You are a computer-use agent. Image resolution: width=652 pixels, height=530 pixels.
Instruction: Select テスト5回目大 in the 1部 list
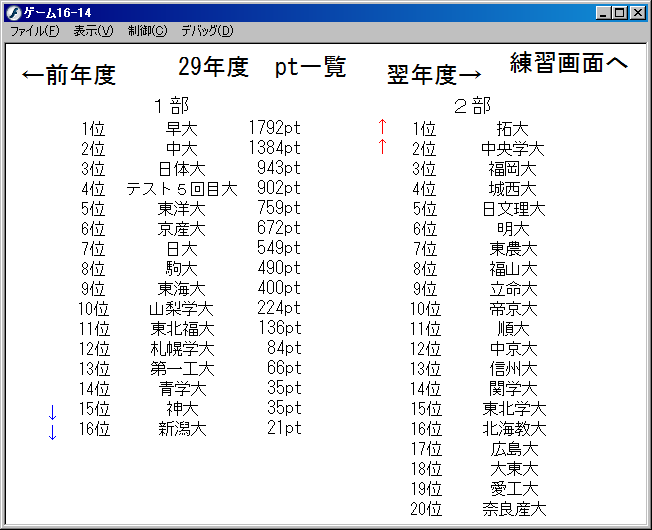pos(182,189)
